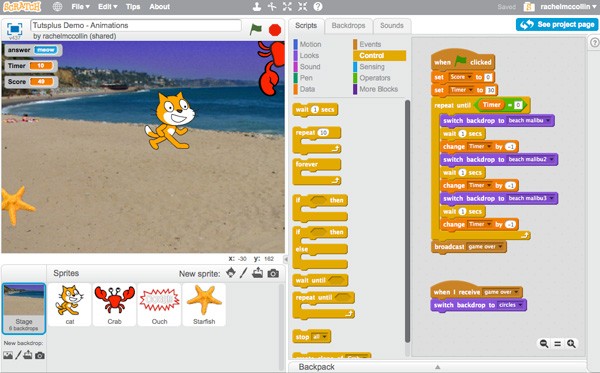The image size is (600, 373).
Task: Toggle full screen presentation mode icon
Action: coord(15,29)
